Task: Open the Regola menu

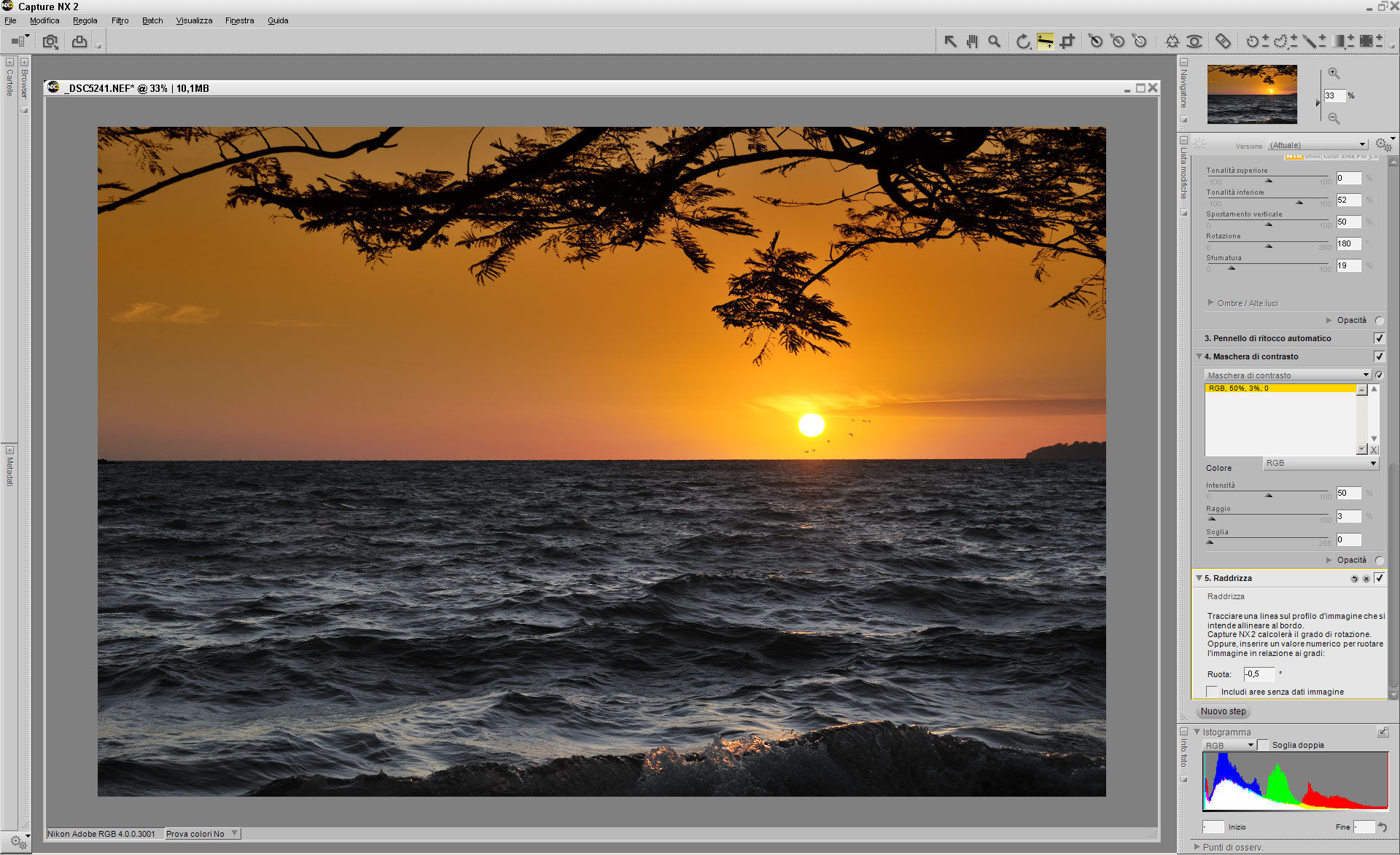Action: [x=85, y=20]
